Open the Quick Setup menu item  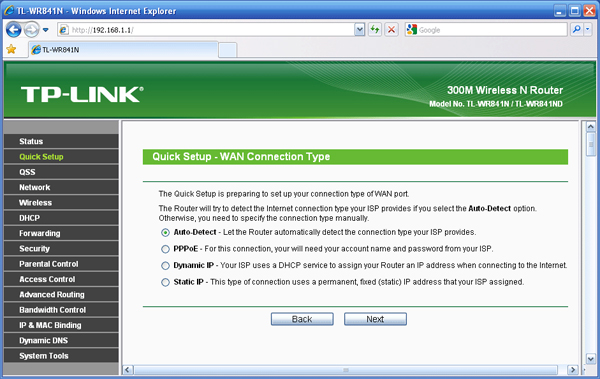[61, 157]
